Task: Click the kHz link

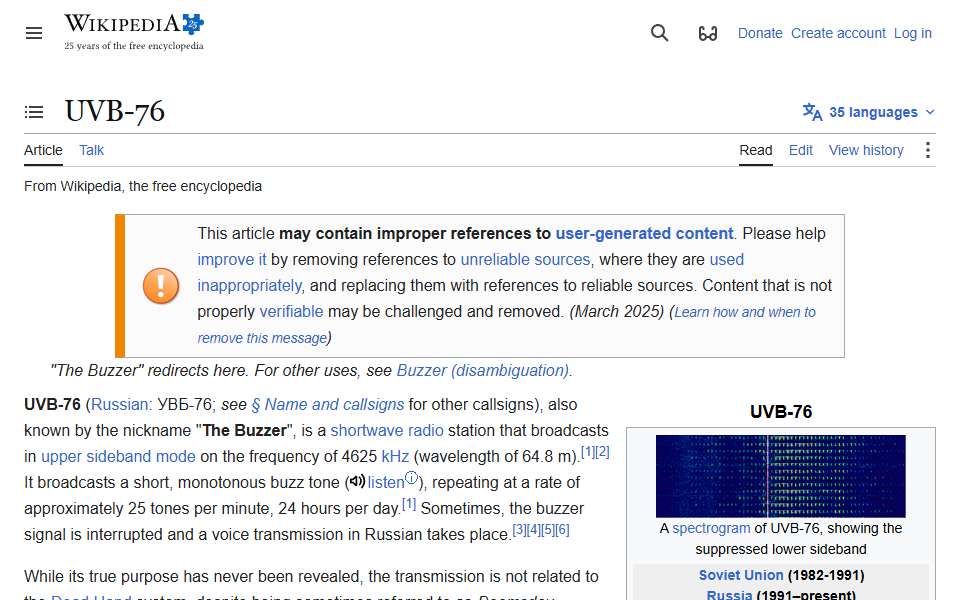Action: pos(395,456)
